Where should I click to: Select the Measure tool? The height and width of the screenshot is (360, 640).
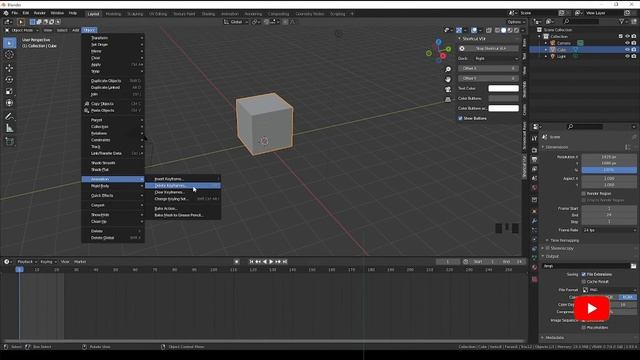(x=9, y=129)
